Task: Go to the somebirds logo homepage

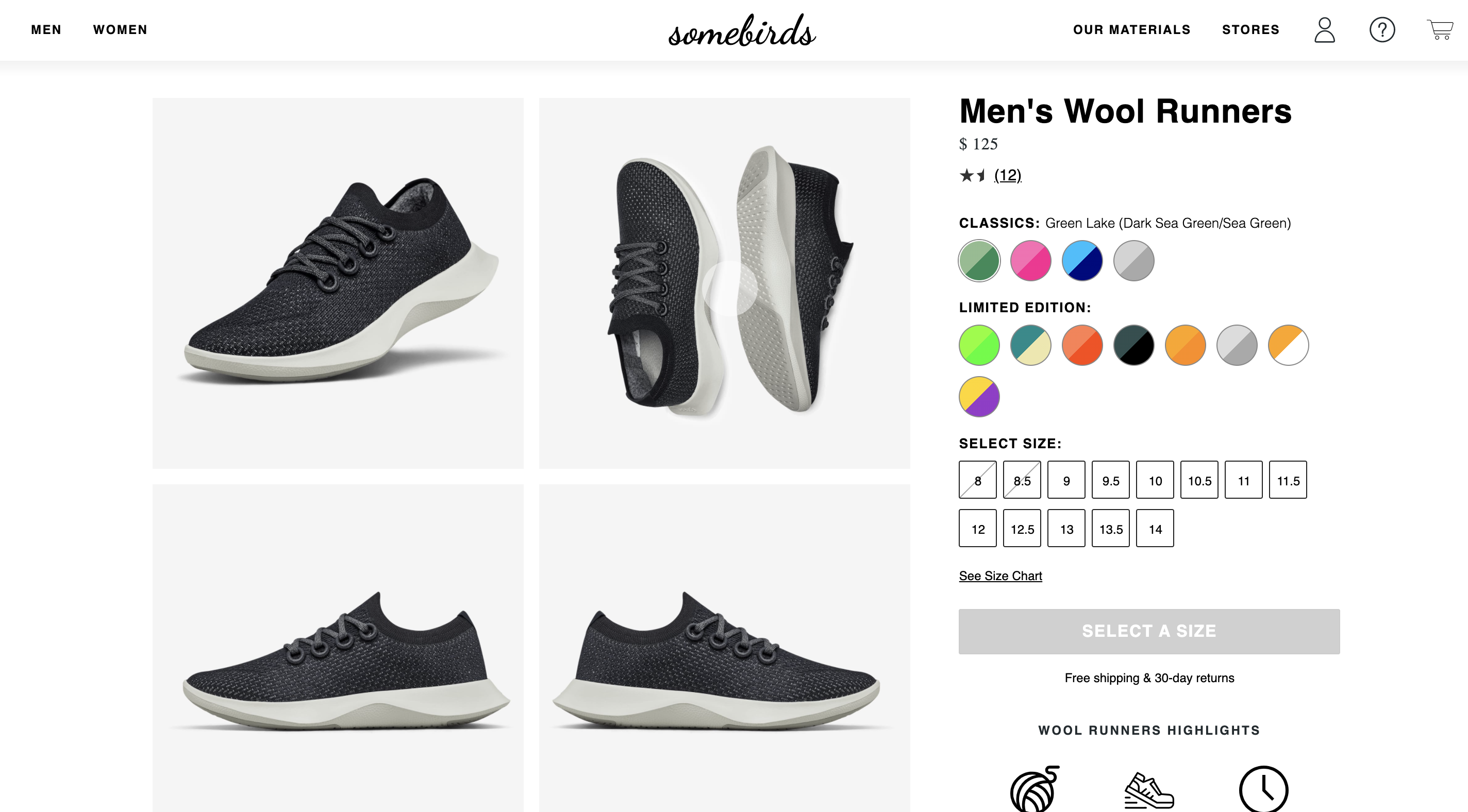Action: [742, 31]
